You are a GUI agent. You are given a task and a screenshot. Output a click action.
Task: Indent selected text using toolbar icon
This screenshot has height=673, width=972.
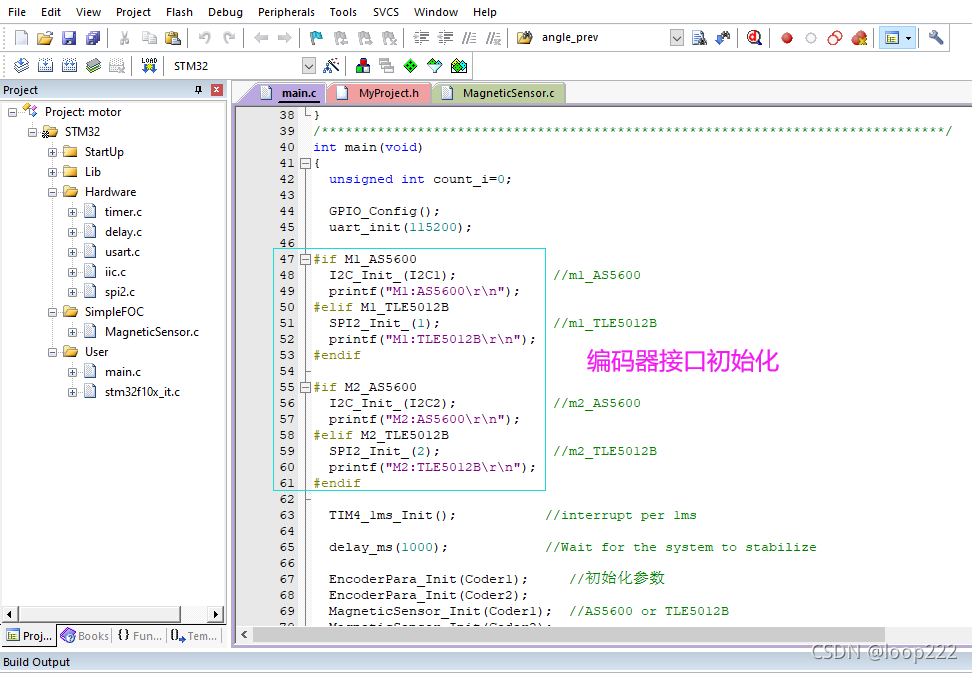421,38
